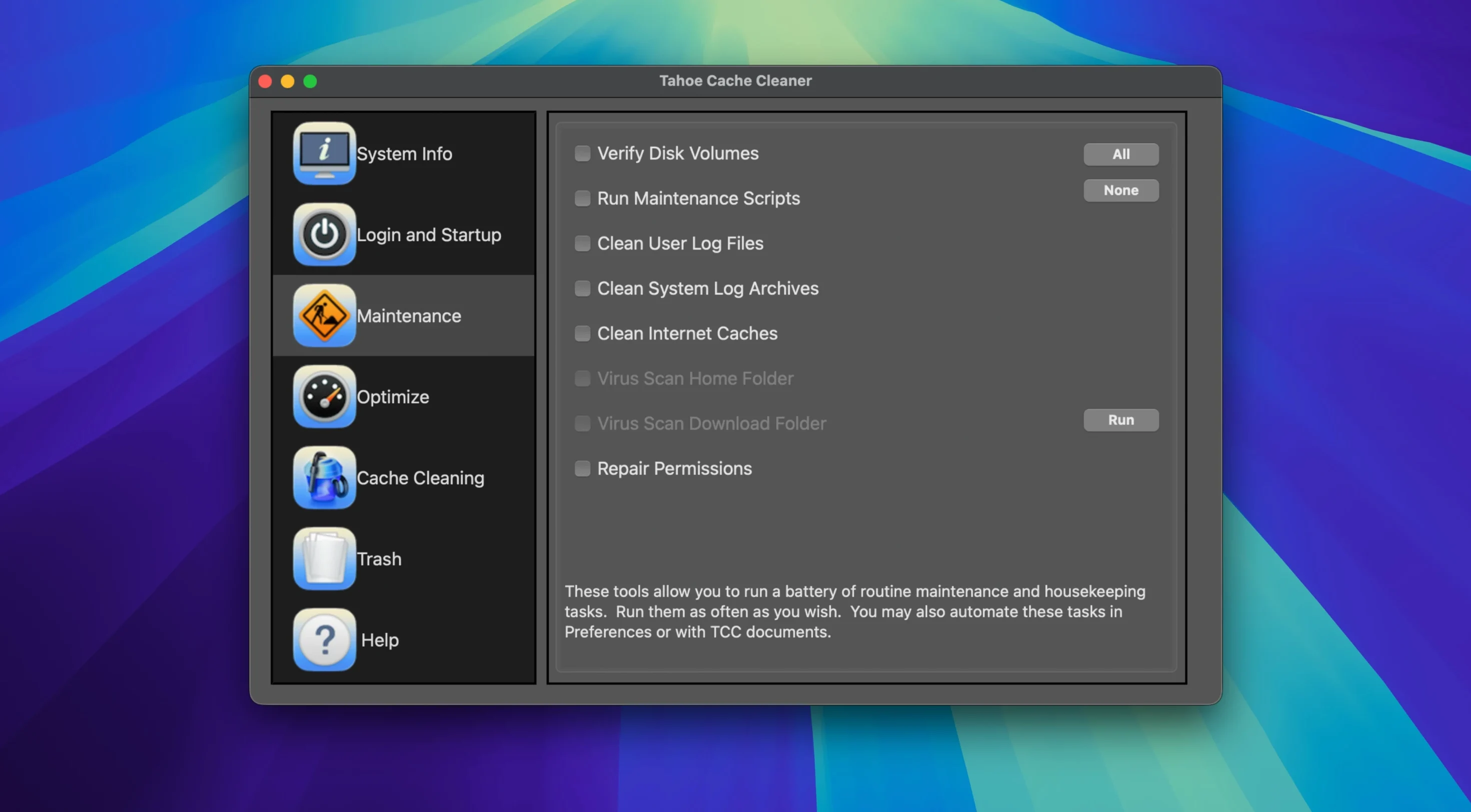Click the maintenance tools description paragraph
1471x812 pixels.
click(855, 611)
